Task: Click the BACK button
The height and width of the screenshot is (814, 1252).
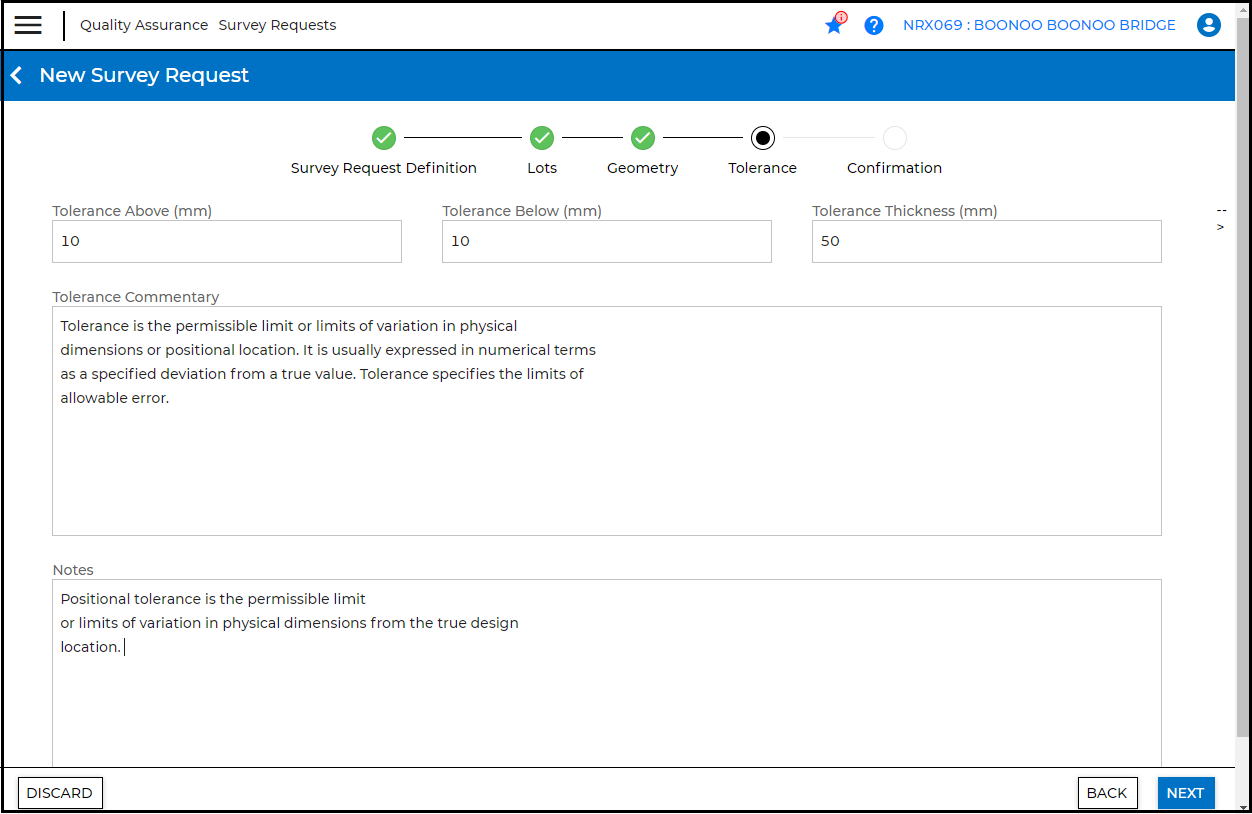Action: click(1107, 793)
